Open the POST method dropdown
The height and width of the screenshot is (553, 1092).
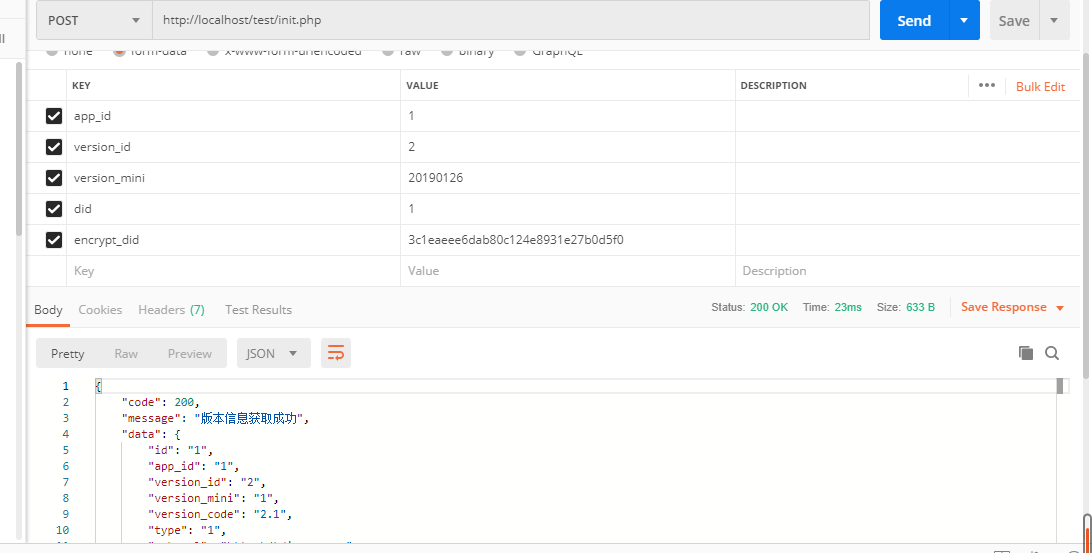[x=94, y=20]
